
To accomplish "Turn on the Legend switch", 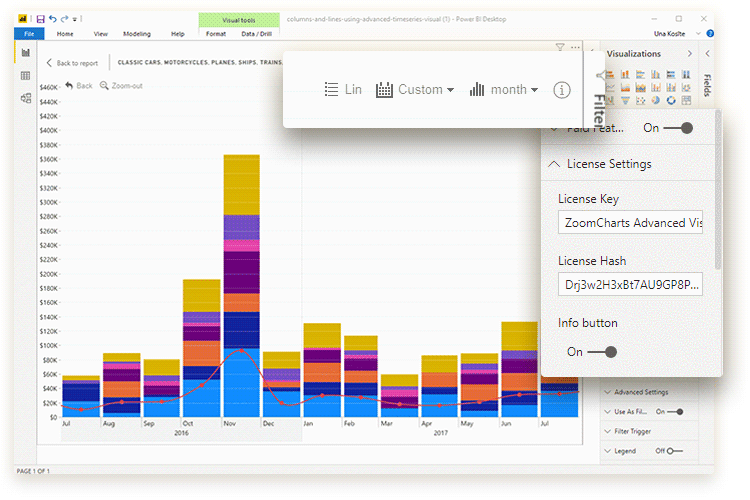I will pyautogui.click(x=675, y=451).
